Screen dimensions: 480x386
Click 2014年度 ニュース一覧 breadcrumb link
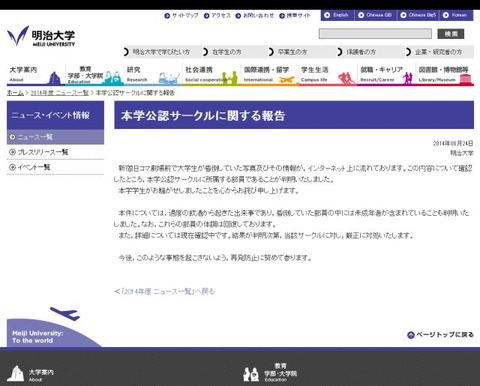tap(60, 93)
